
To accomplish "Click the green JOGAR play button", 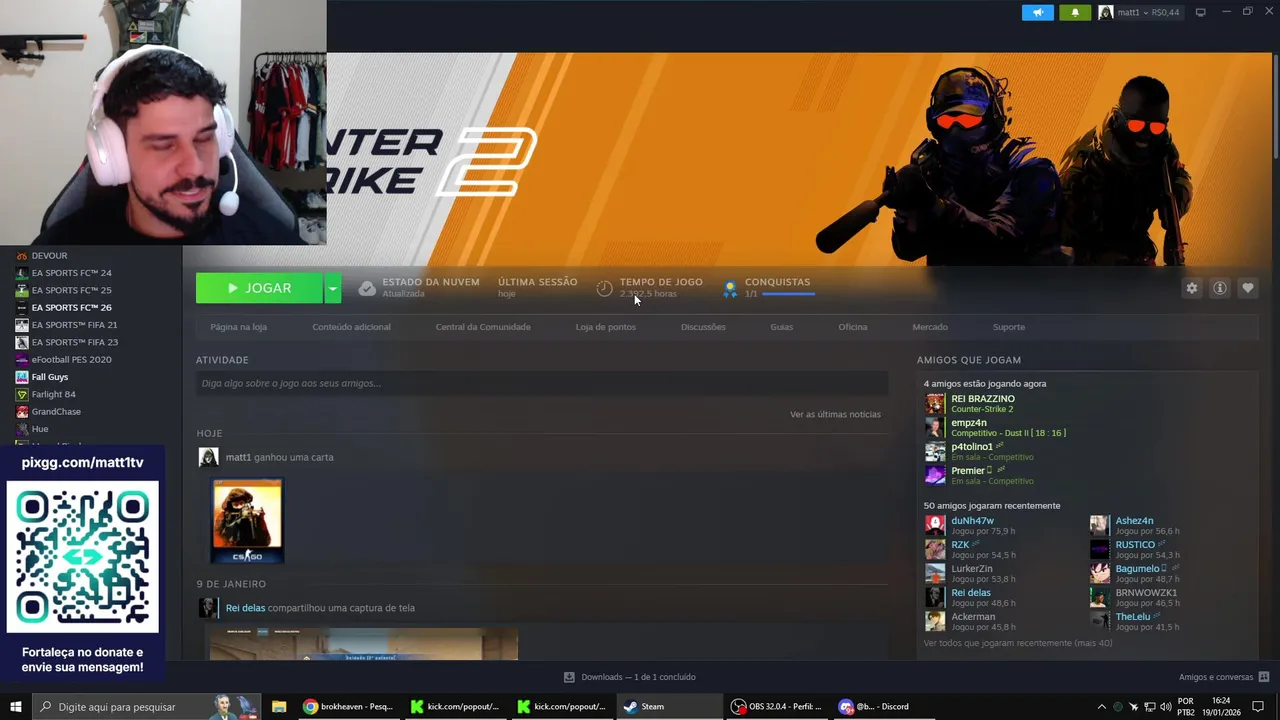I will (259, 288).
